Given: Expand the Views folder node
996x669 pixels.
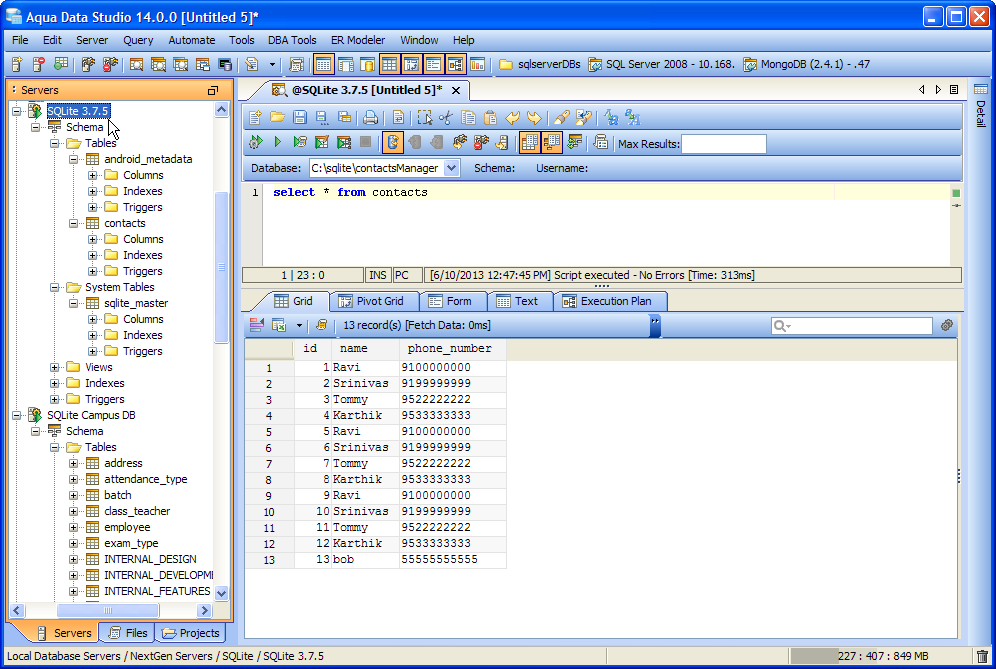Looking at the screenshot, I should tap(55, 367).
